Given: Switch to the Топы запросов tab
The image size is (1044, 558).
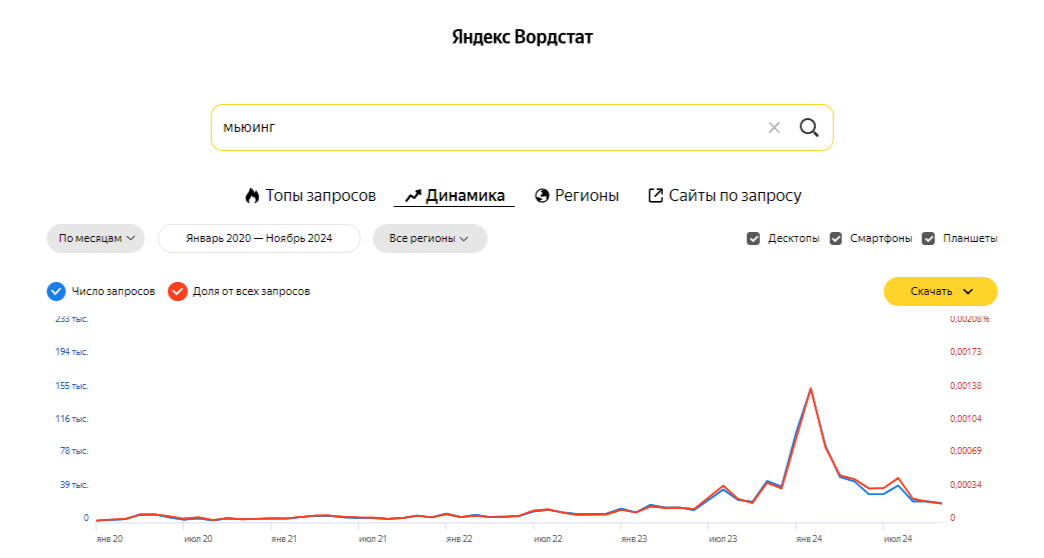Looking at the screenshot, I should 310,196.
